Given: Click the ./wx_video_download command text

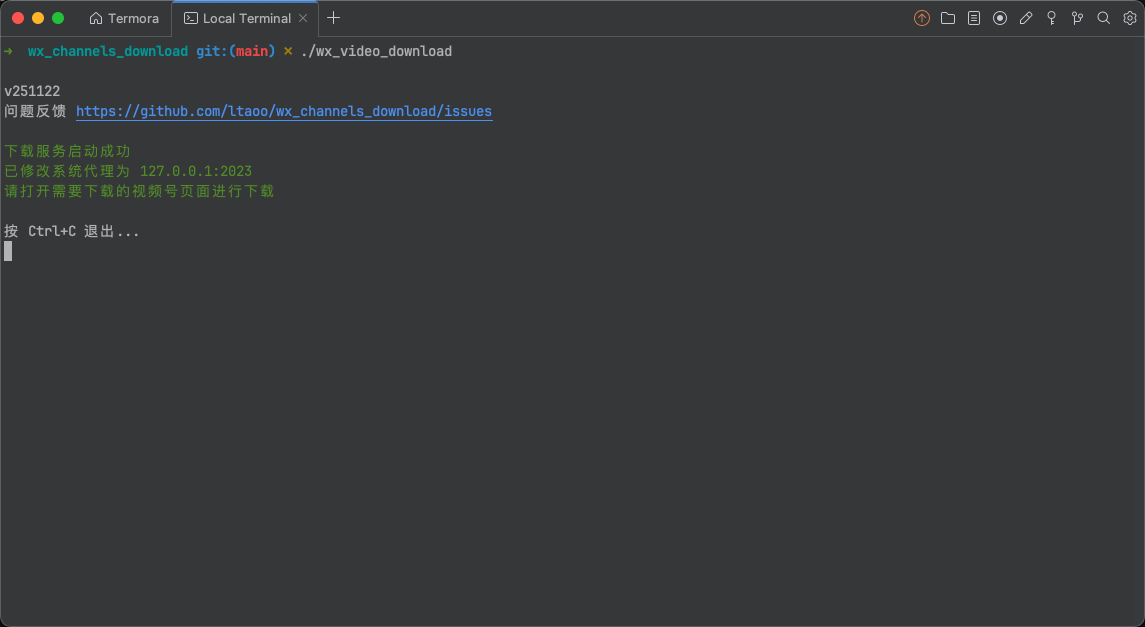Looking at the screenshot, I should pyautogui.click(x=376, y=51).
